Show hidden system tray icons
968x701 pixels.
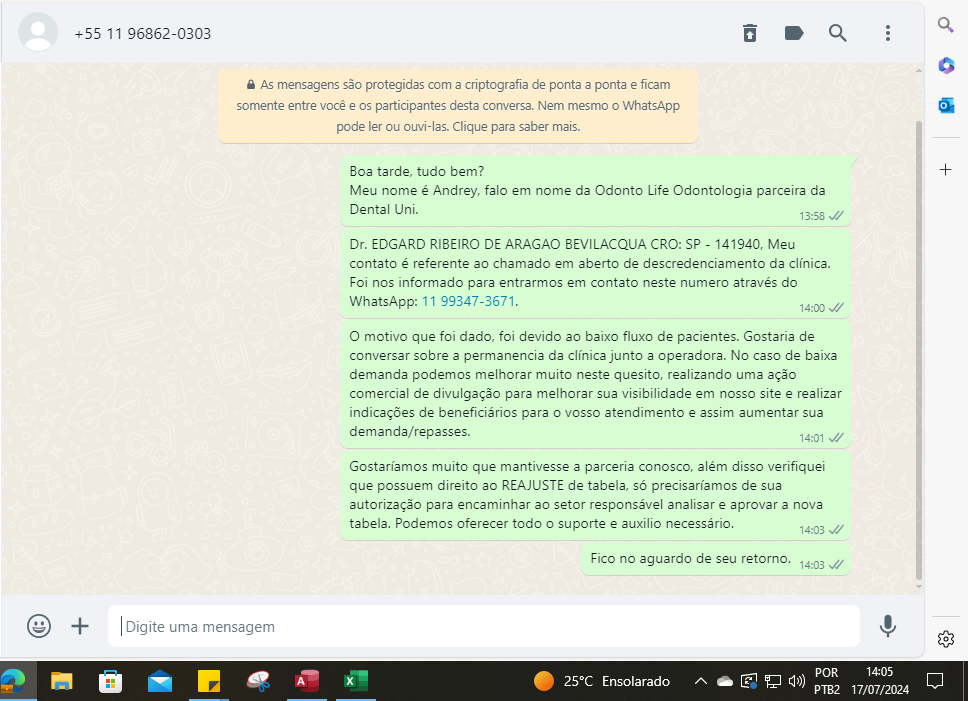coord(701,681)
